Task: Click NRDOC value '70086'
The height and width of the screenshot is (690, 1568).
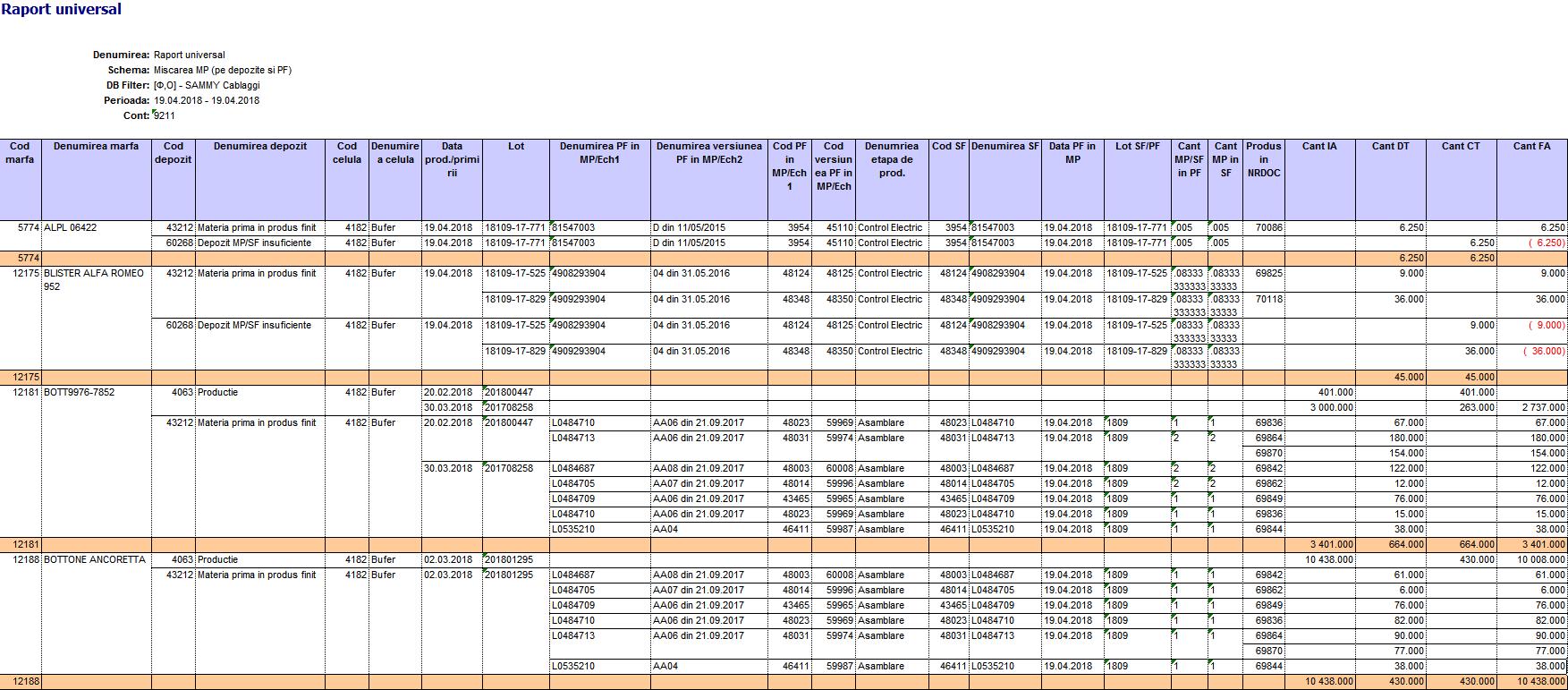Action: click(1268, 227)
